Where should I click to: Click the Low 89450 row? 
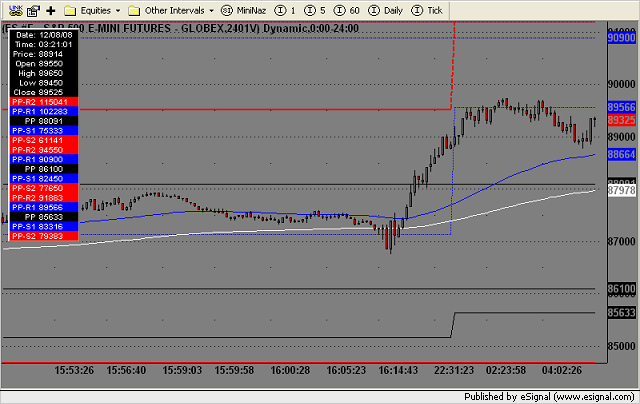coord(44,83)
